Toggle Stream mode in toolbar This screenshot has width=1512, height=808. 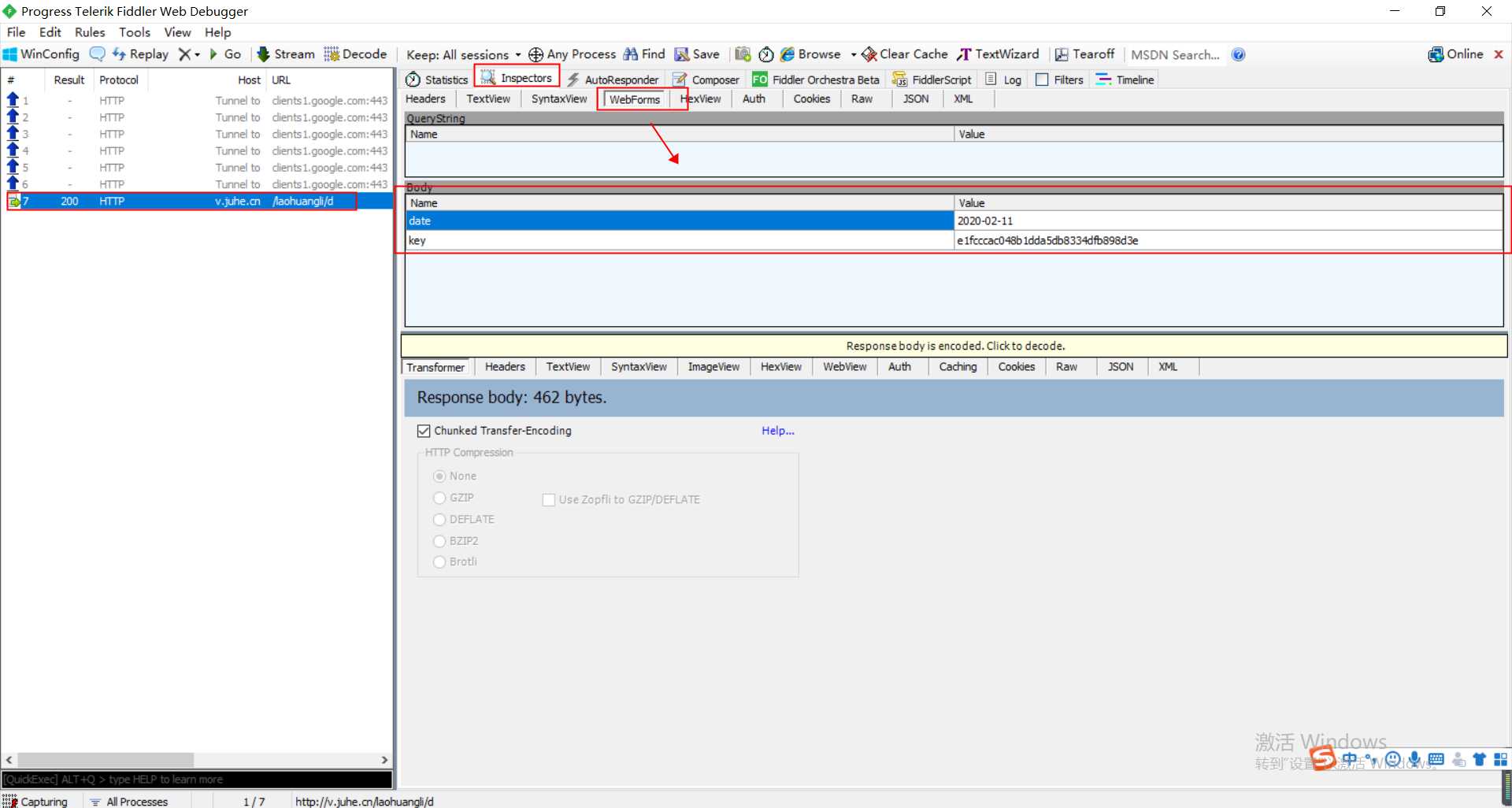coord(286,54)
